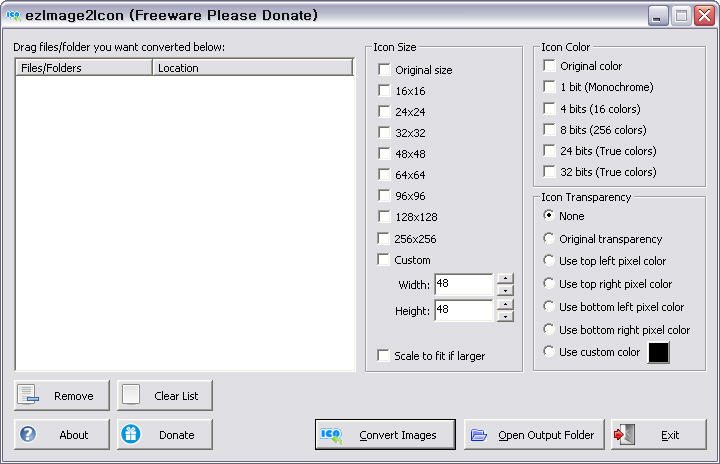720x464 pixels.
Task: Click the blue question mark About icon
Action: [28, 434]
